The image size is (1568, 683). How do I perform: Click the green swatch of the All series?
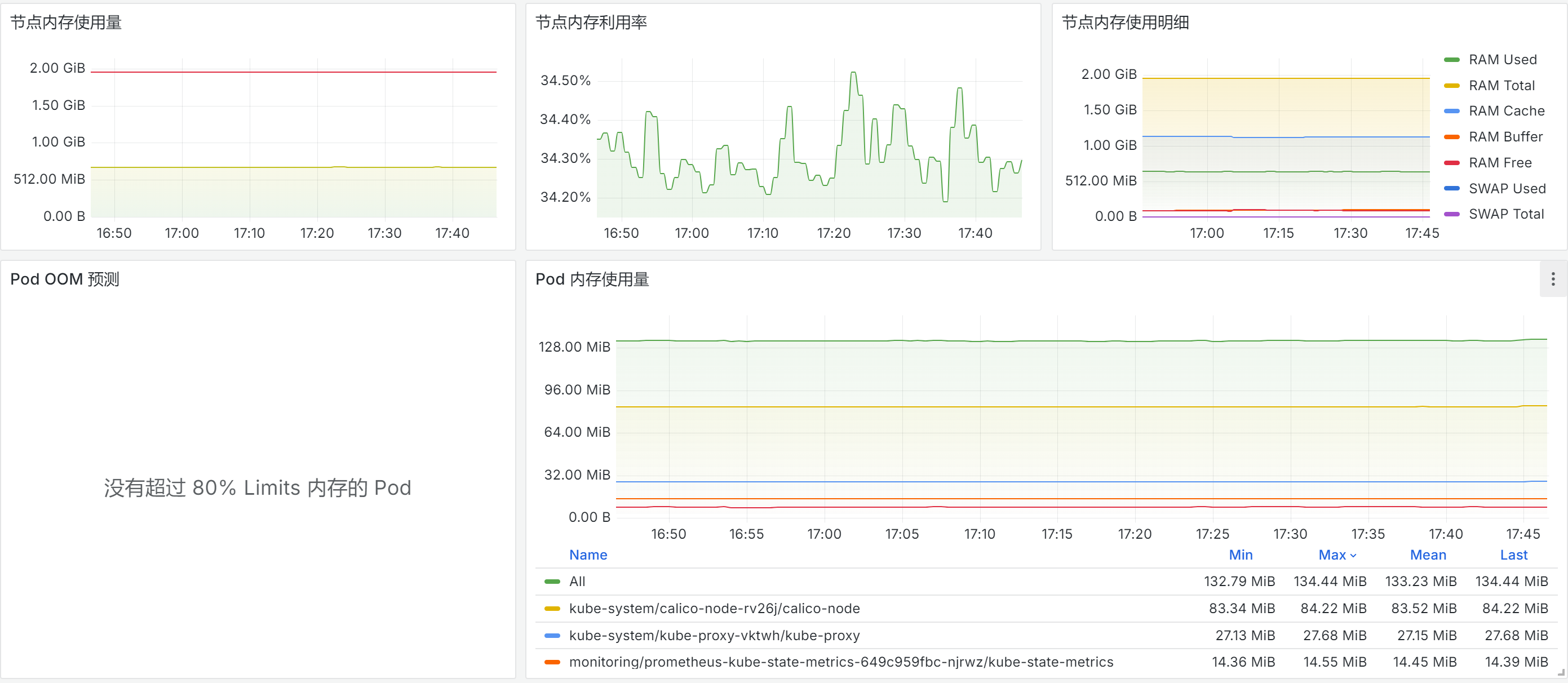point(552,582)
